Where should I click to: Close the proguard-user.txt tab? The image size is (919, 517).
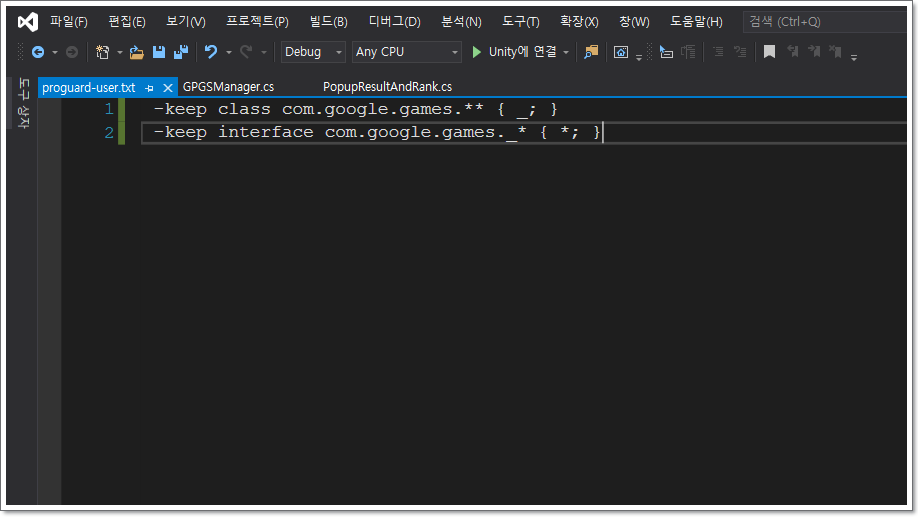[x=168, y=89]
